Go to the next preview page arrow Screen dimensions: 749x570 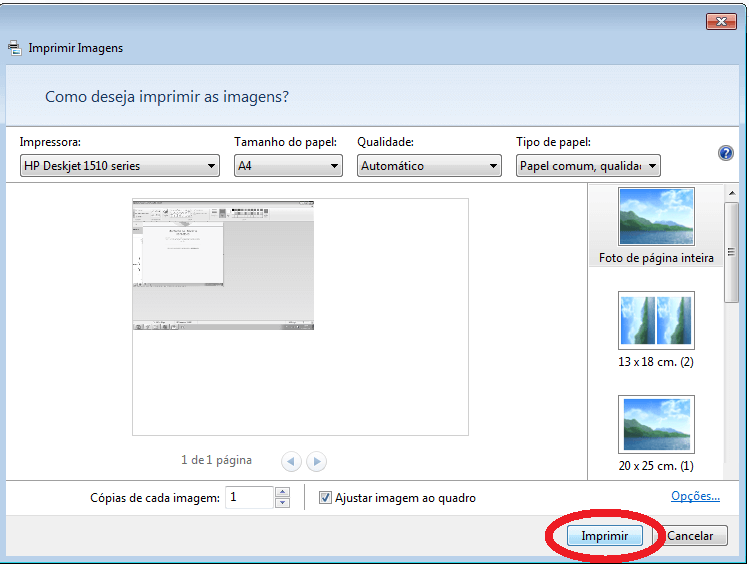[x=316, y=461]
